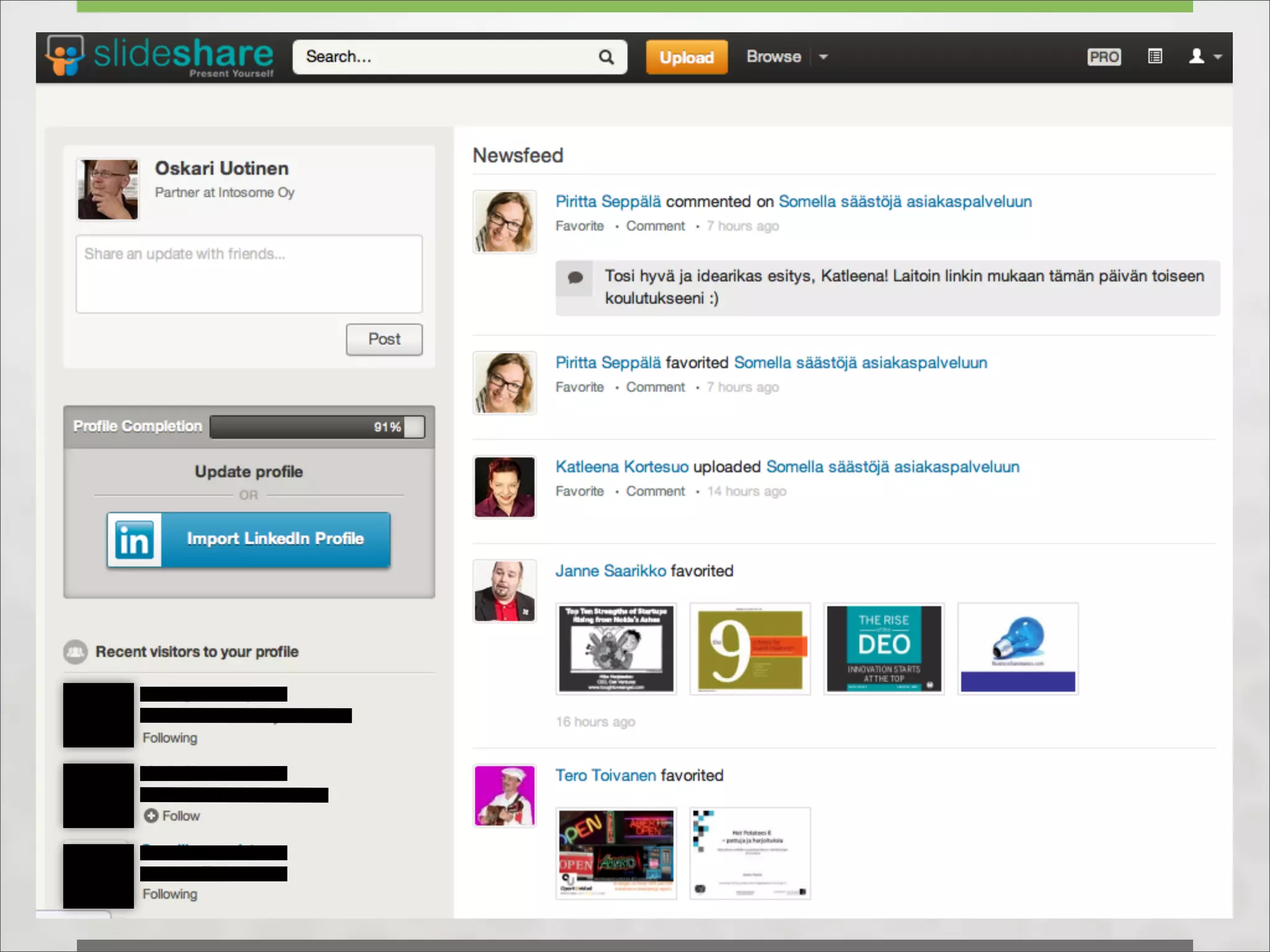The height and width of the screenshot is (952, 1270).
Task: Click the orange Upload button
Action: 686,57
